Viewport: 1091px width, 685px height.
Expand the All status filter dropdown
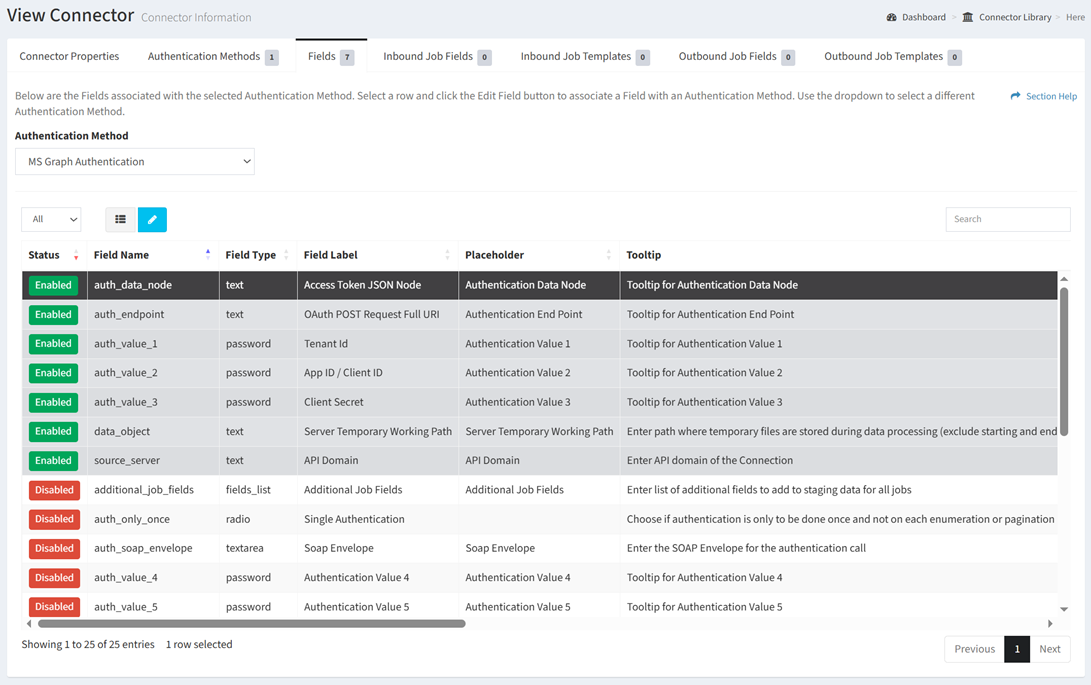51,219
